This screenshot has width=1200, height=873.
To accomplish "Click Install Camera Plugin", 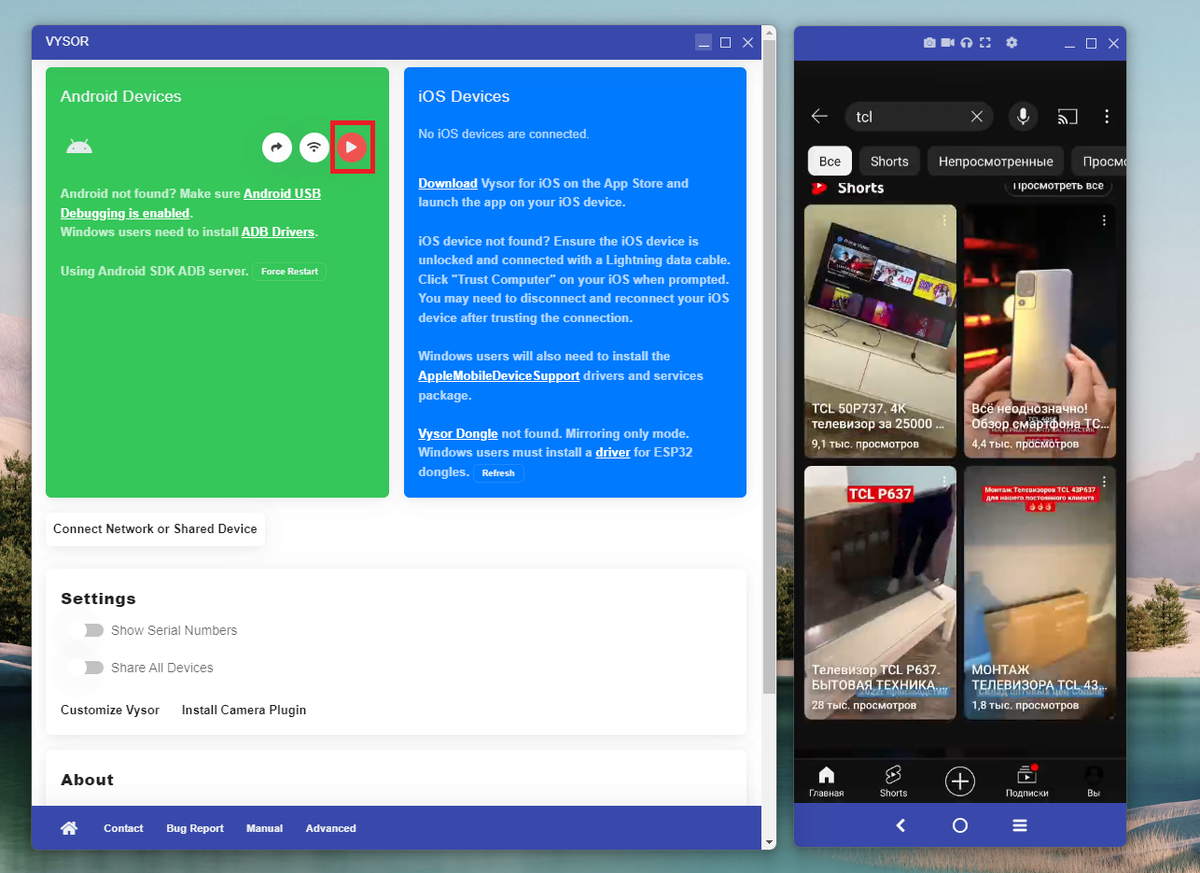I will point(244,710).
